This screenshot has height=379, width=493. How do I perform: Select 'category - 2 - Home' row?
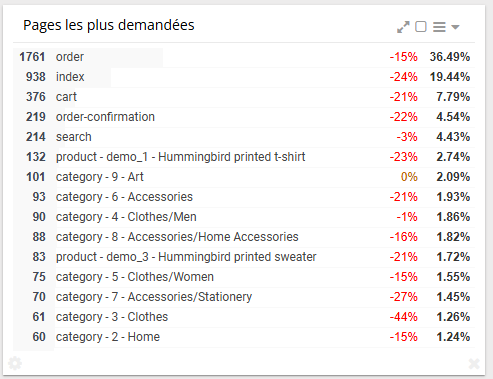(x=244, y=337)
